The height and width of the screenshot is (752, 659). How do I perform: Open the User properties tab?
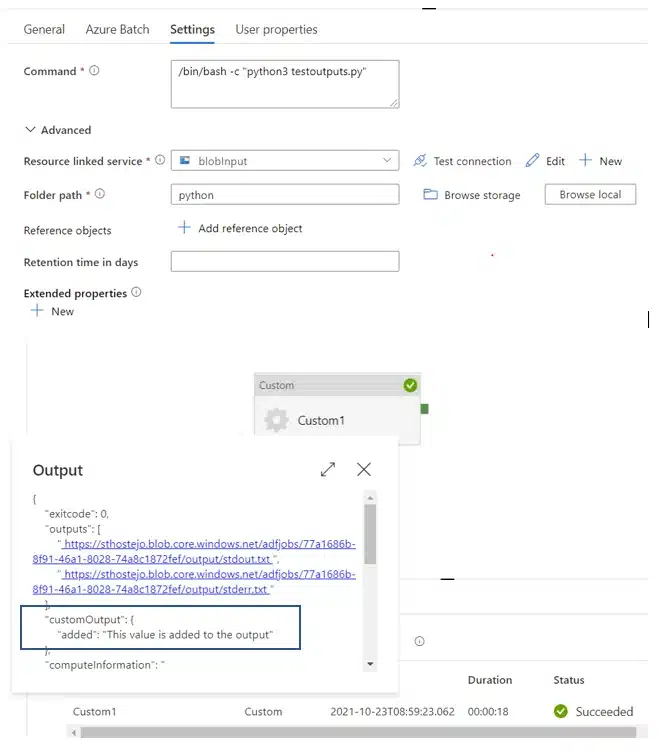276,30
